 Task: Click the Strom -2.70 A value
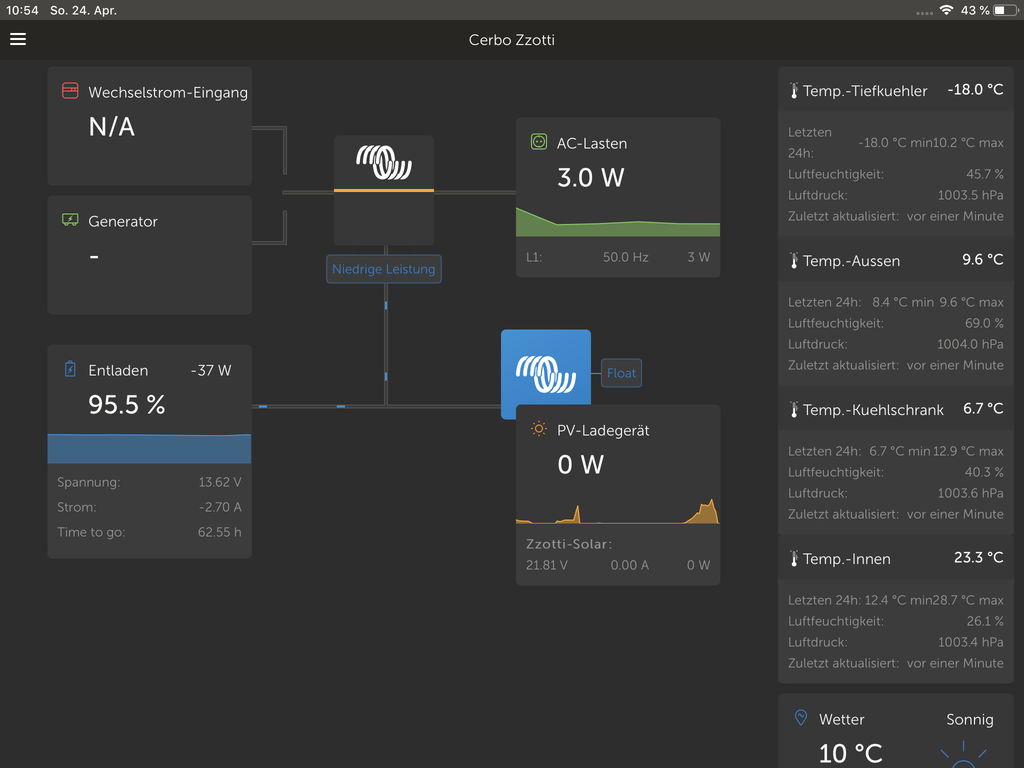(220, 507)
